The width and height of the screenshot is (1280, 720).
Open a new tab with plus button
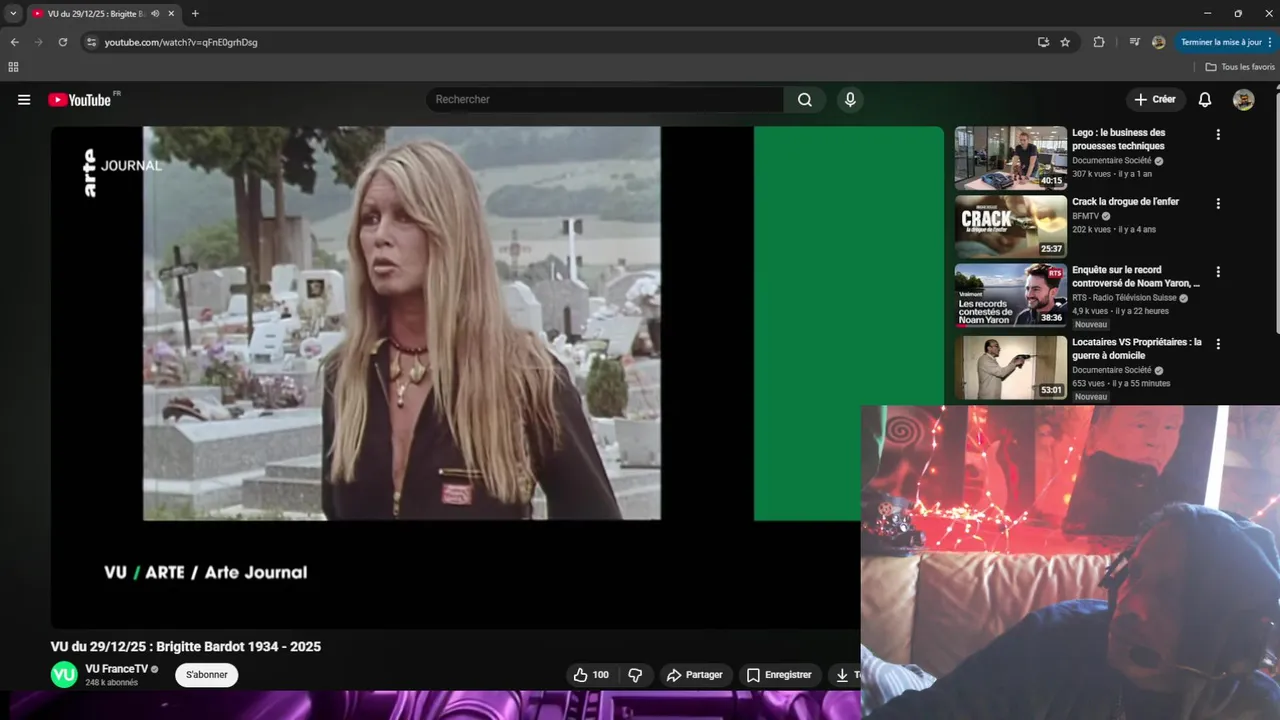click(195, 14)
